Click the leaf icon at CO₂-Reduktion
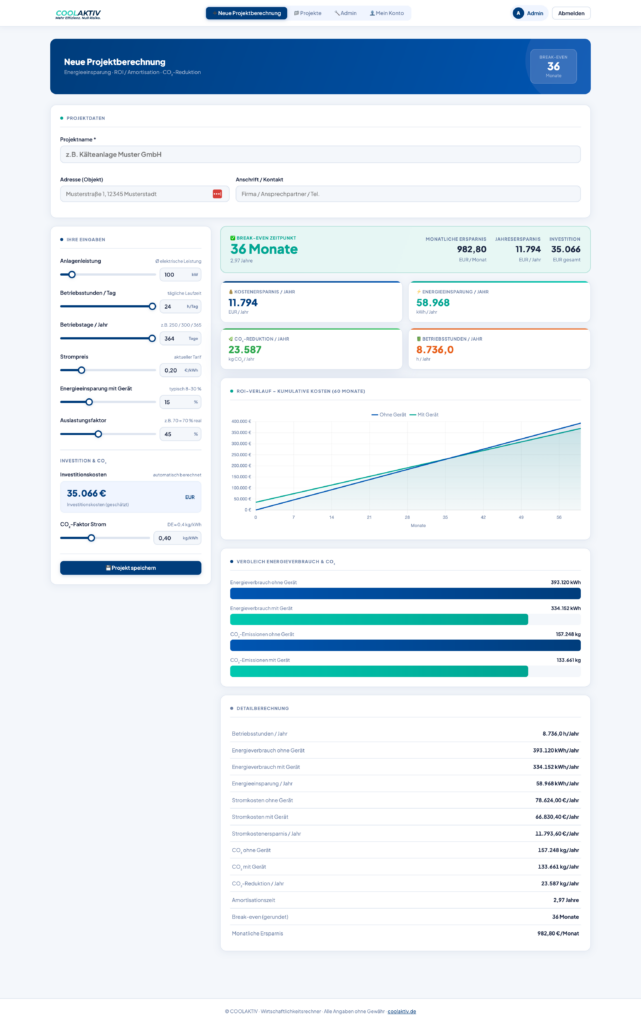 [231, 339]
